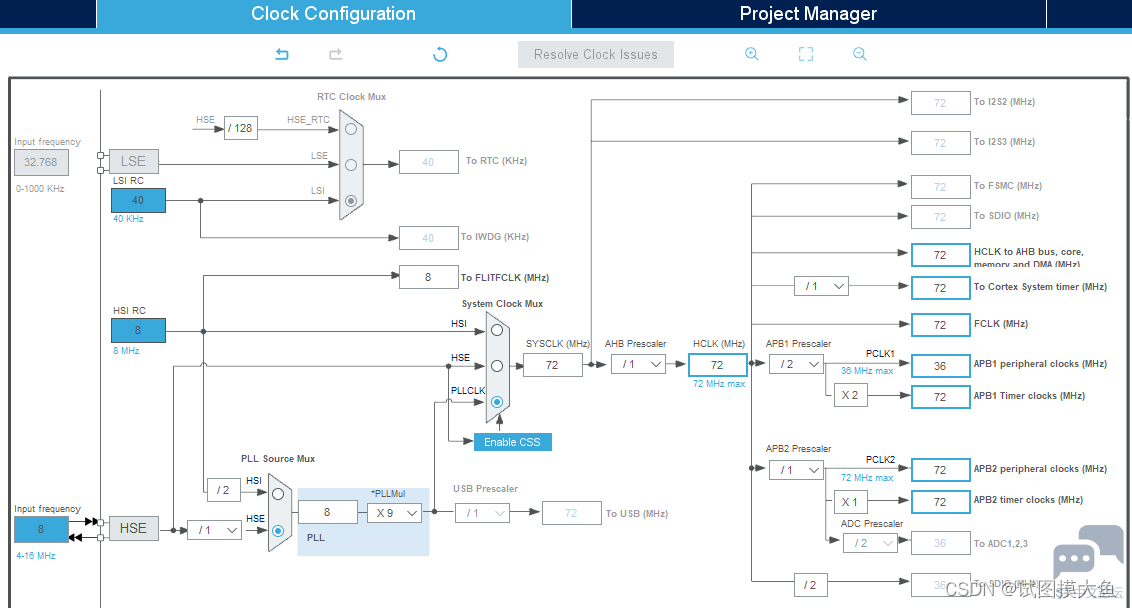Click the To ADC1,2,3 value box
The height and width of the screenshot is (608, 1132).
pyautogui.click(x=941, y=543)
